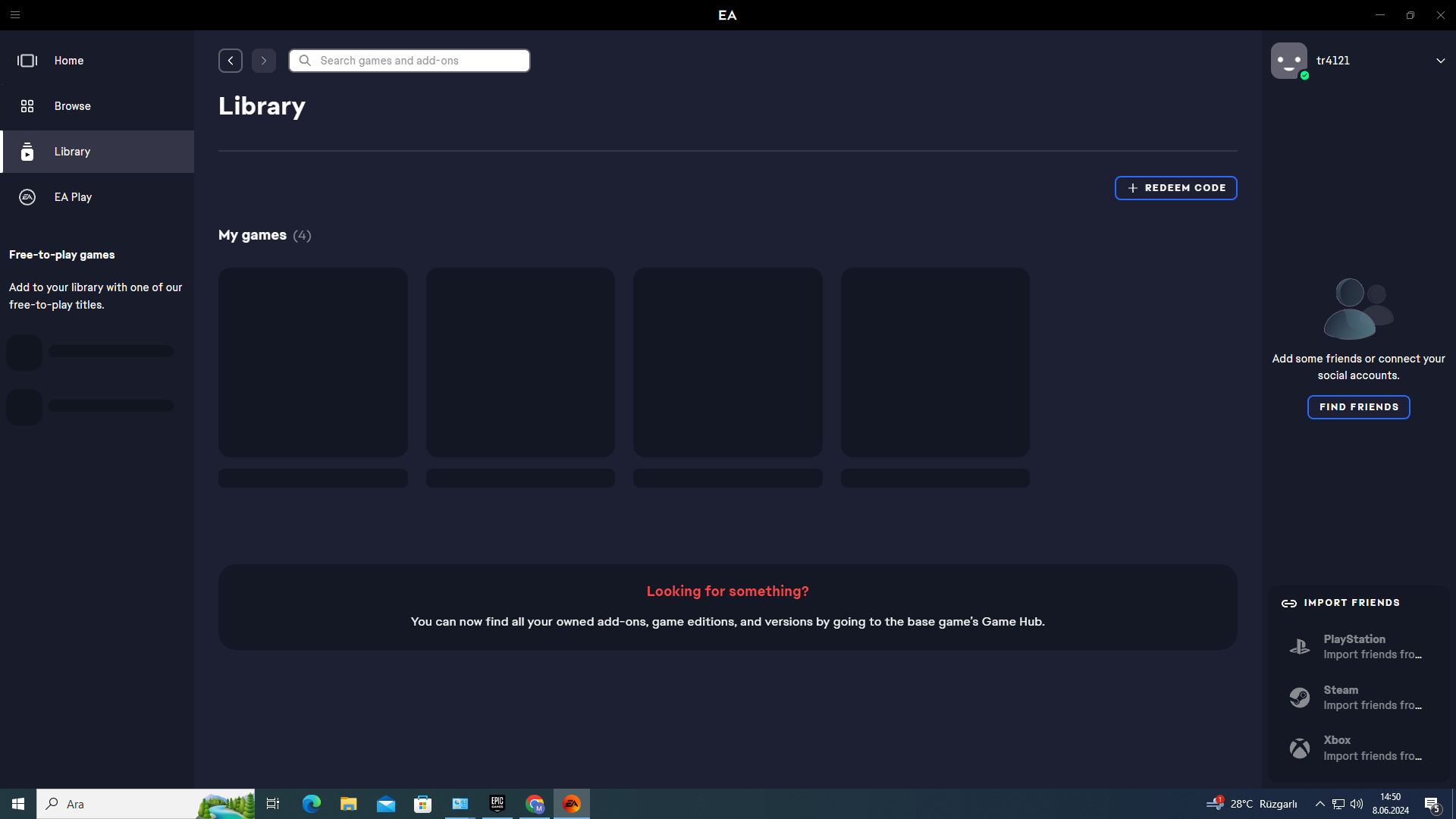This screenshot has width=1456, height=819.
Task: Open Mail app from taskbar
Action: (386, 804)
